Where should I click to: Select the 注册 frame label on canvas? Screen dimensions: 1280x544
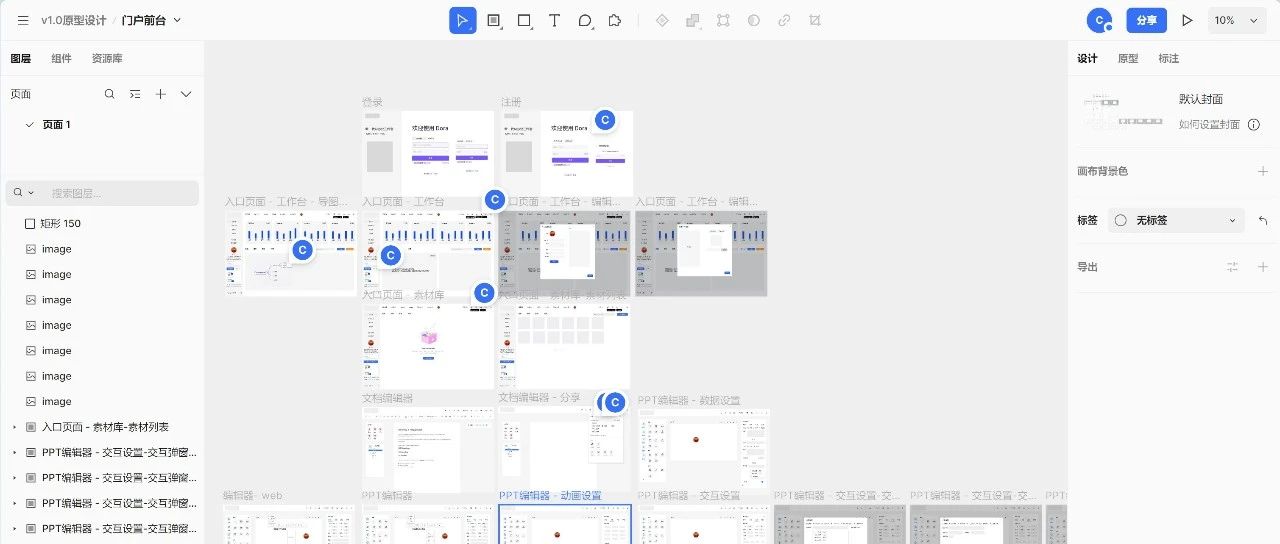click(x=511, y=102)
